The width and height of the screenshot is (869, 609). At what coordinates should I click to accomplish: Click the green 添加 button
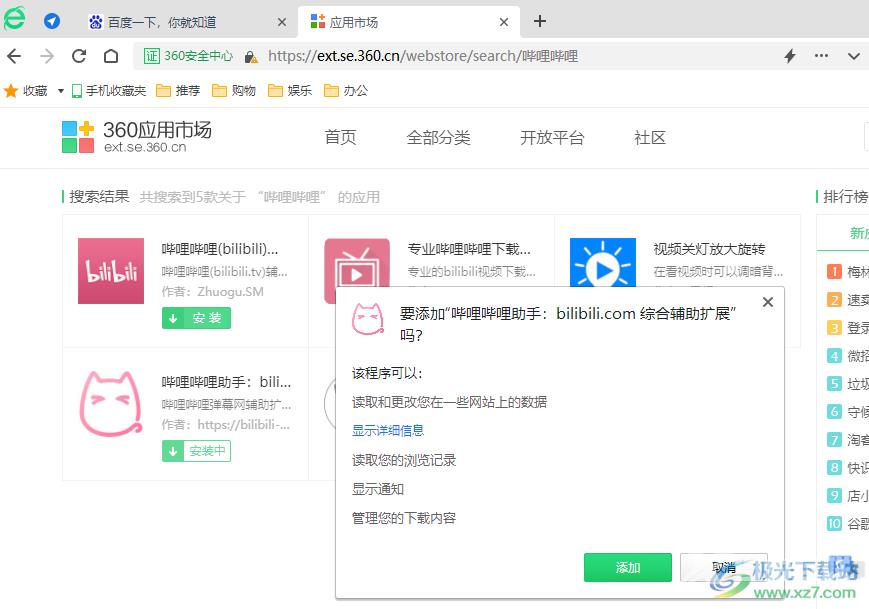click(628, 567)
